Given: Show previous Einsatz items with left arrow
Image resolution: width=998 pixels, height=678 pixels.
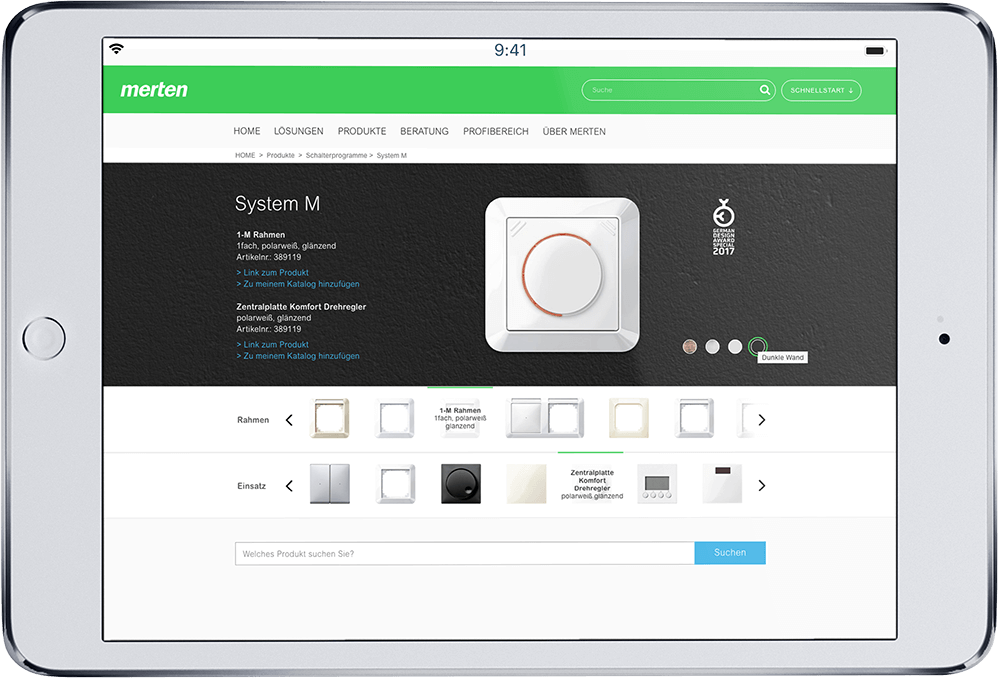Looking at the screenshot, I should click(x=289, y=486).
